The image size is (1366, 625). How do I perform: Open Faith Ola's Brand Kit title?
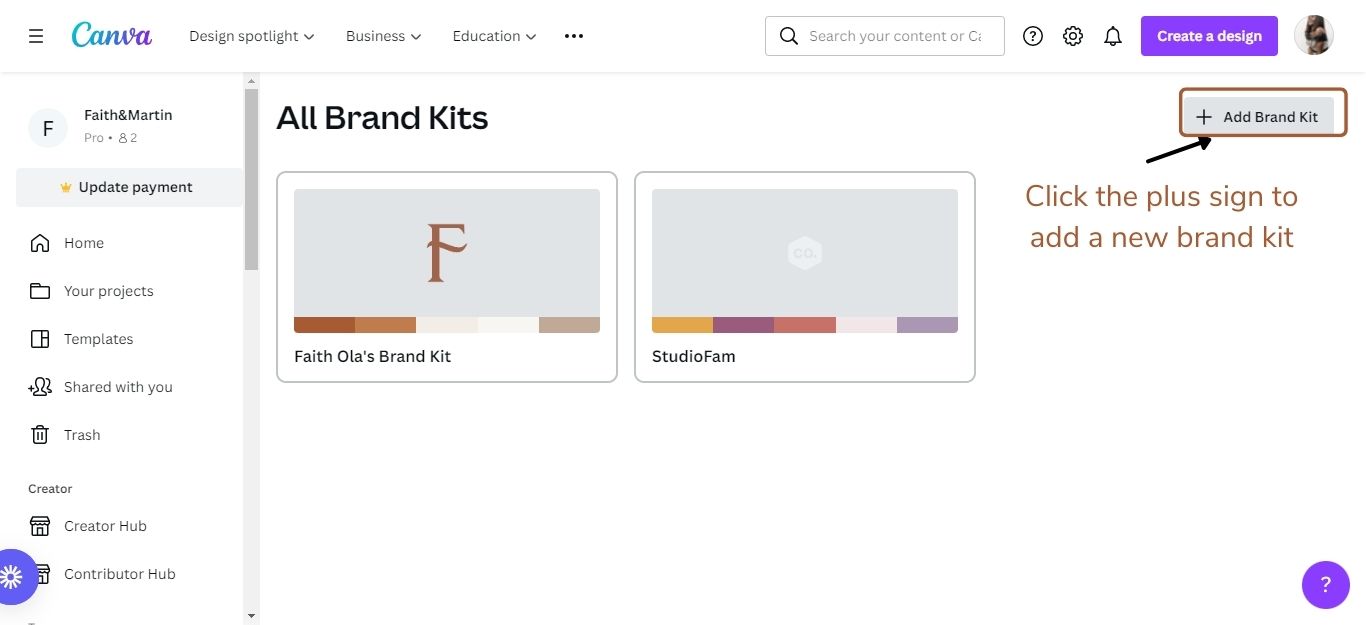coord(372,356)
